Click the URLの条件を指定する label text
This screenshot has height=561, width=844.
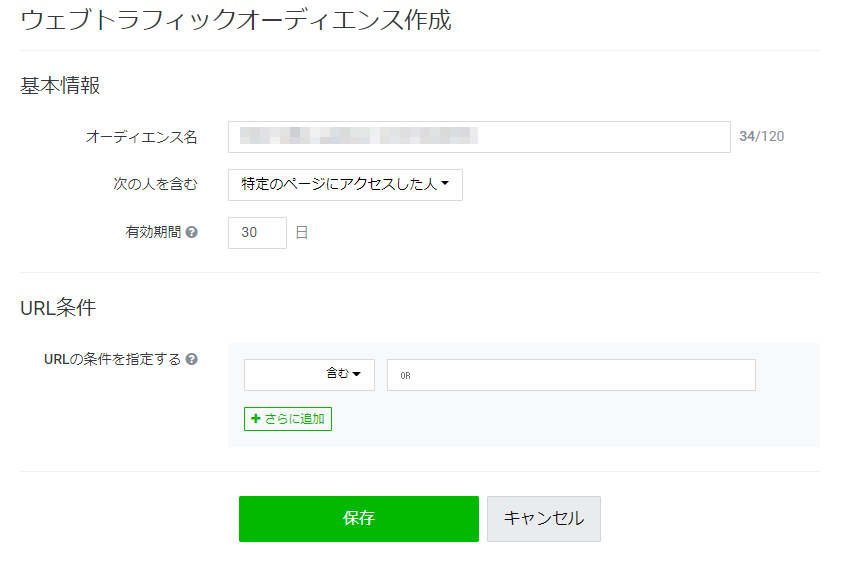pos(112,359)
